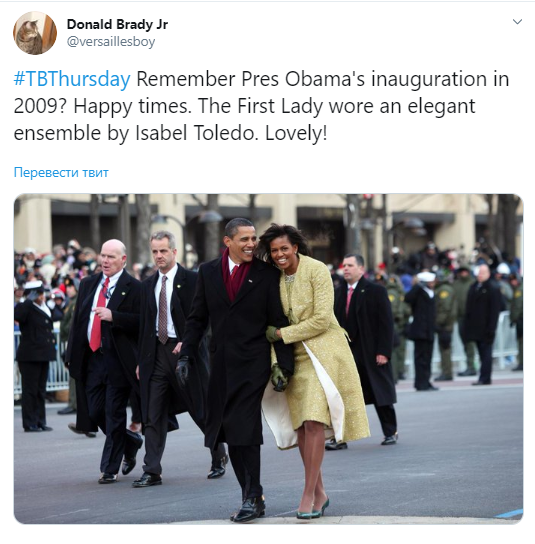Image resolution: width=535 pixels, height=544 pixels.
Task: Show more actions via the top-right caret
Action: (517, 22)
